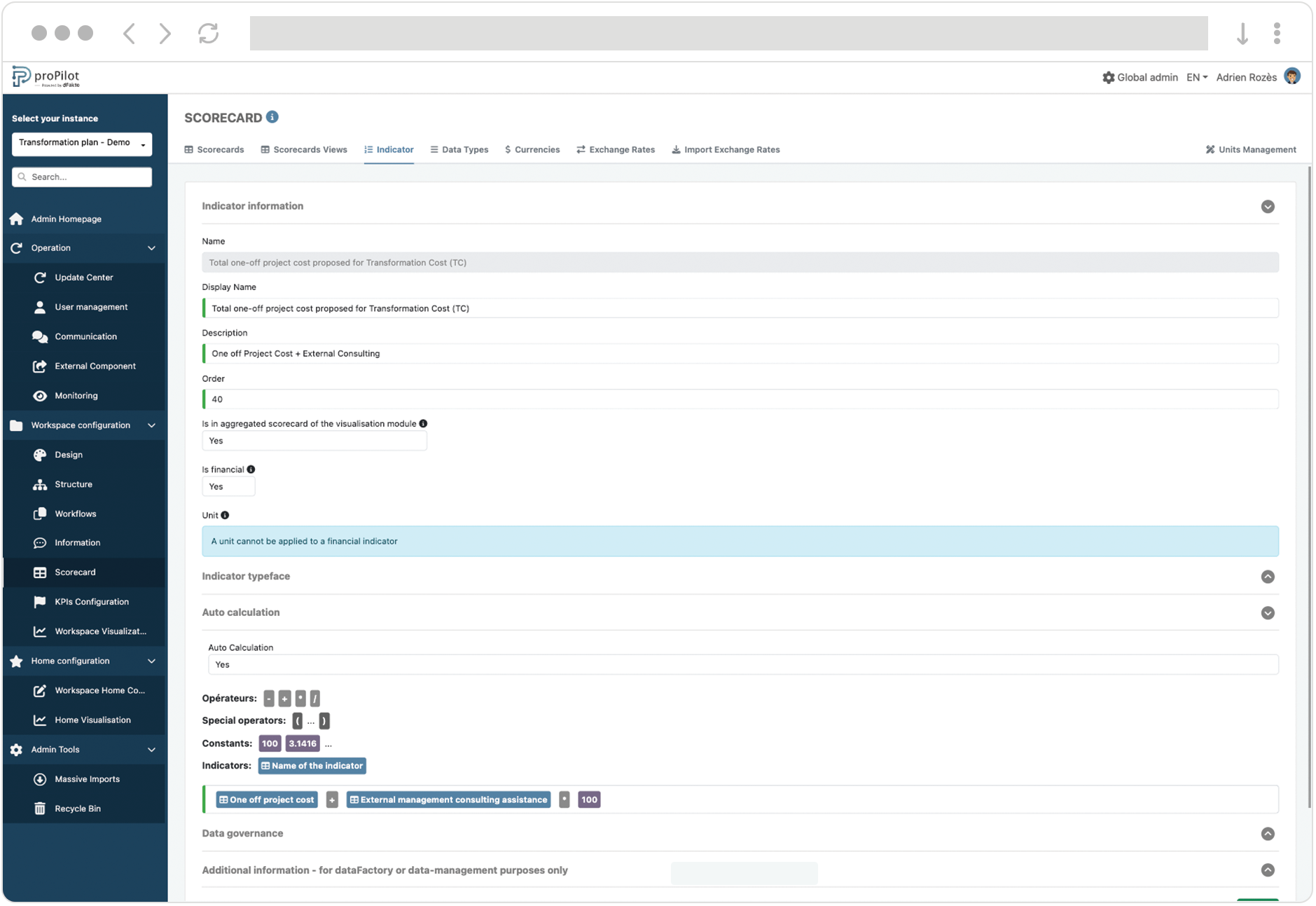
Task: Collapse the Operation sidebar group
Action: pyautogui.click(x=151, y=248)
